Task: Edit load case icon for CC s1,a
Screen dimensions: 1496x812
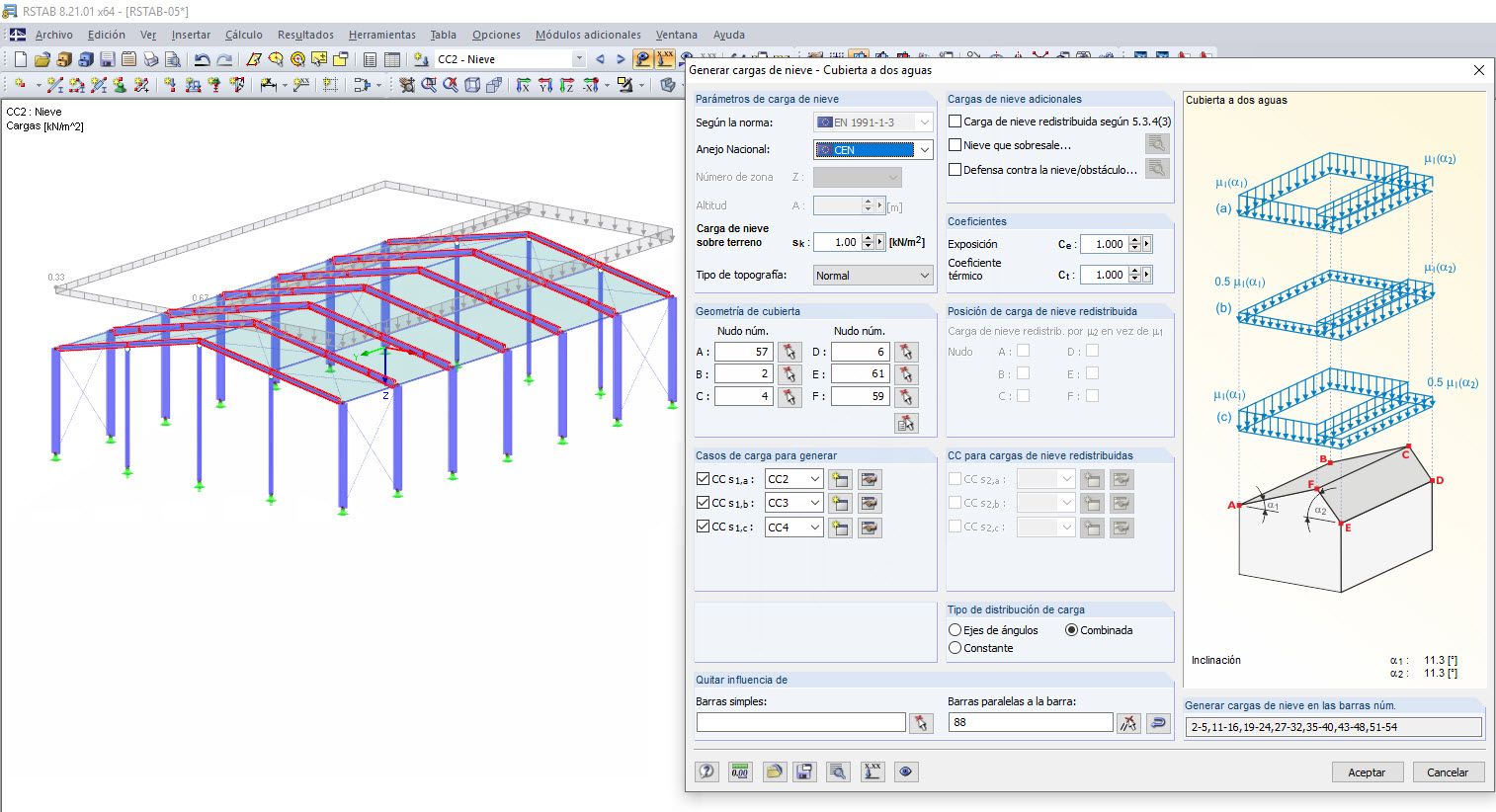Action: (870, 479)
